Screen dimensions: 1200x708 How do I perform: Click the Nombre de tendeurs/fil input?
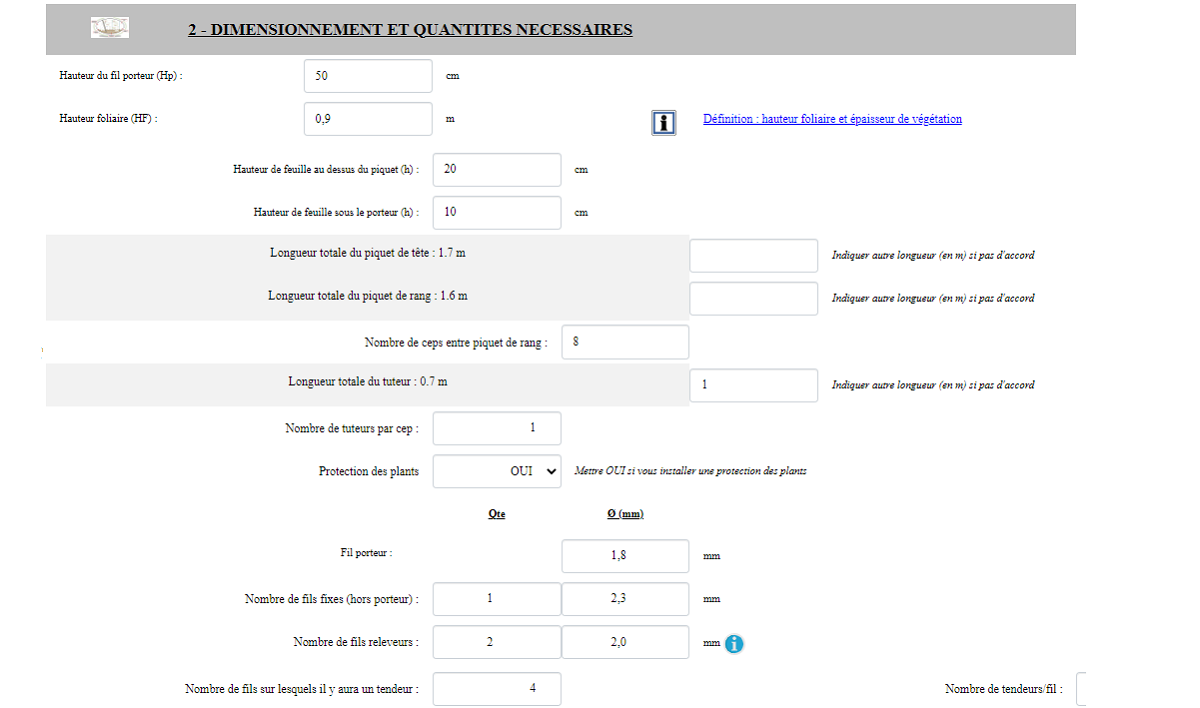point(1081,689)
